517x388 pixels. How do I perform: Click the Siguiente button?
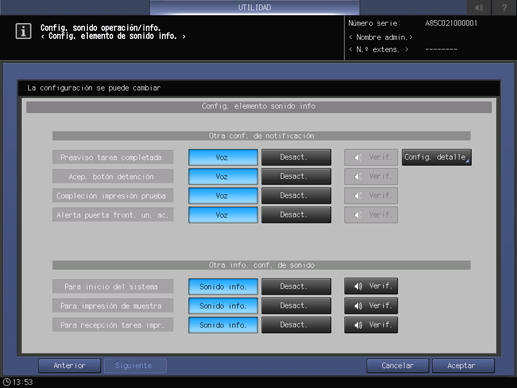135,366
